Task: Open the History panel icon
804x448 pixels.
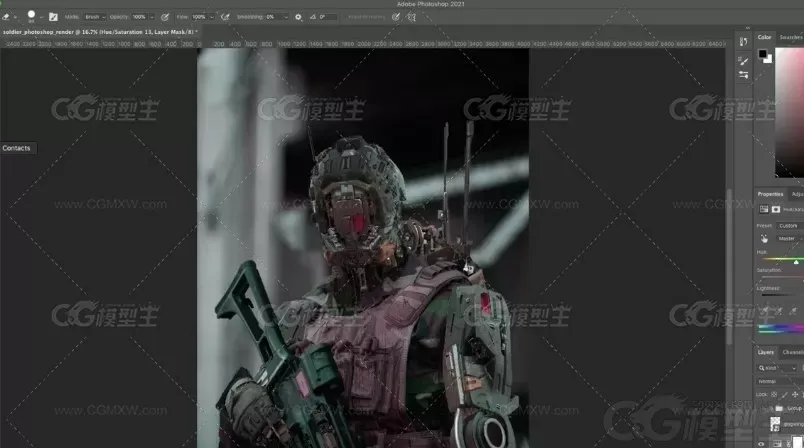Action: (x=743, y=42)
